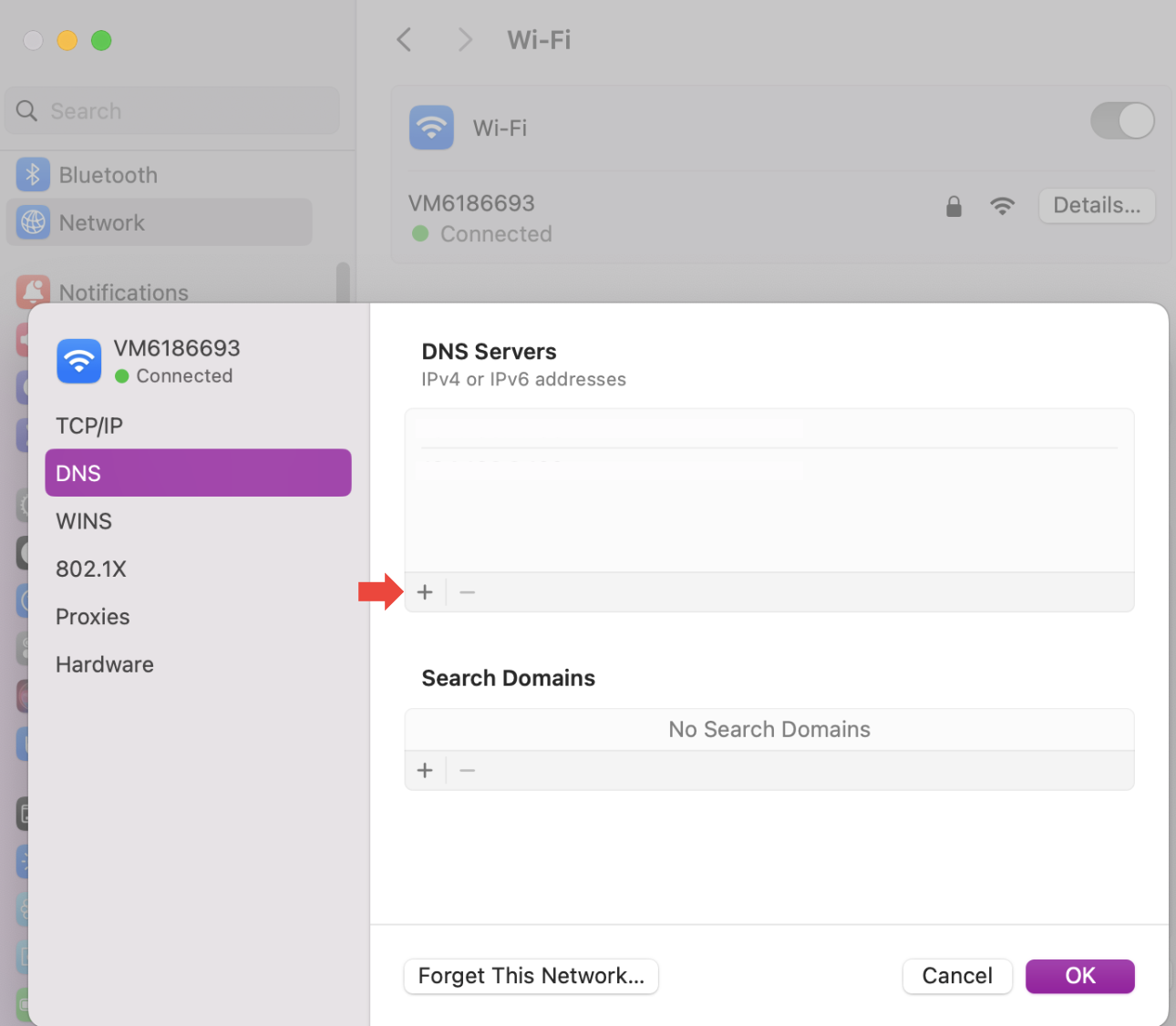Click the search magnifier icon
1176x1026 pixels.
click(26, 110)
